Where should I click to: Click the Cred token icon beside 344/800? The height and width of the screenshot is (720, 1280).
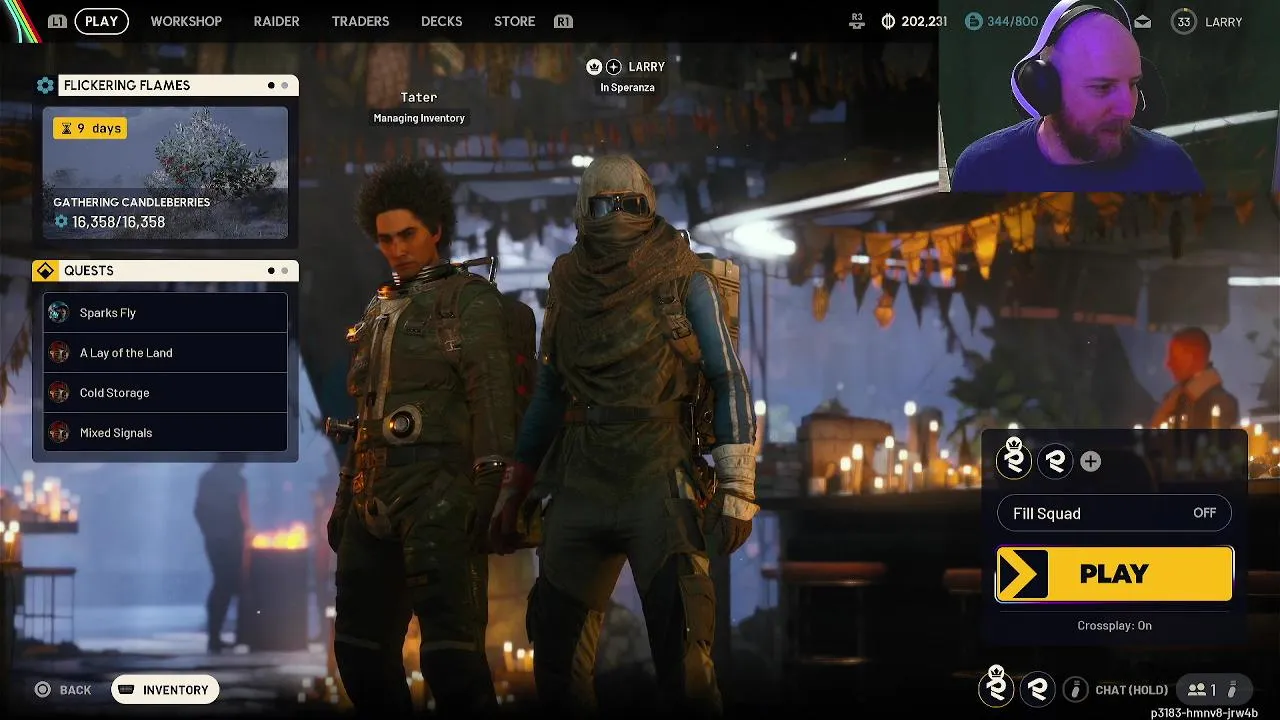974,21
